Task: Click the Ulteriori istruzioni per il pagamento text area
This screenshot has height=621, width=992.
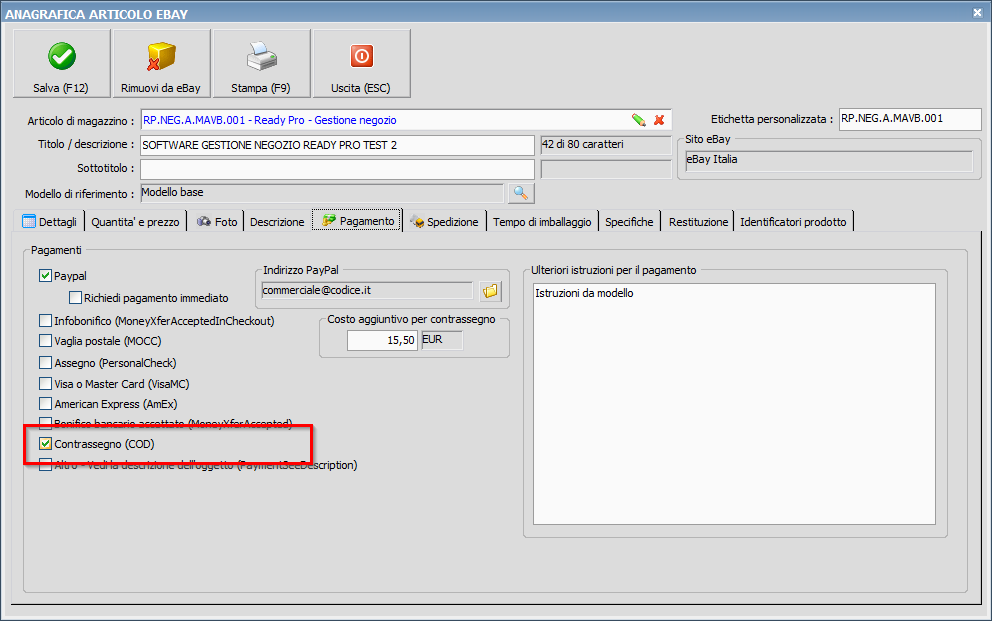Action: [734, 404]
